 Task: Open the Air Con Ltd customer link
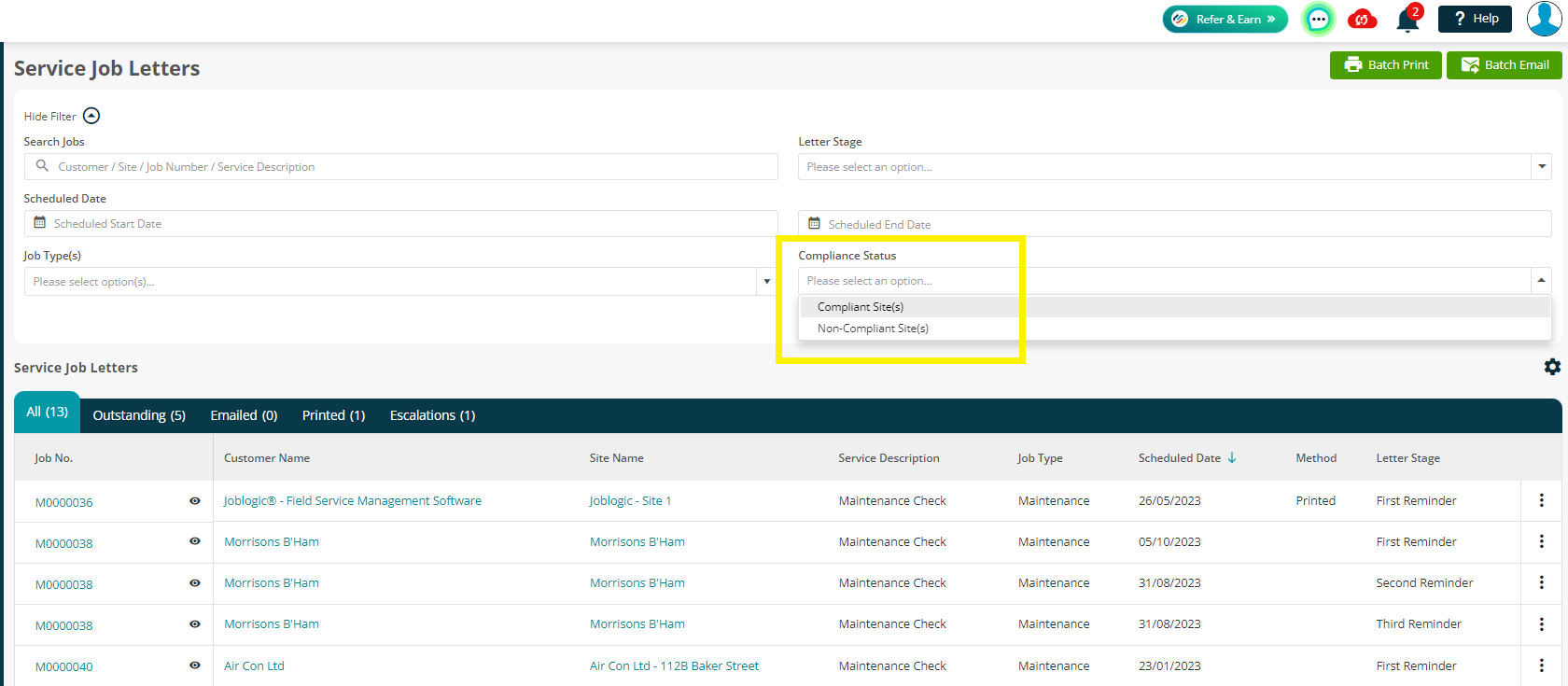click(x=254, y=665)
